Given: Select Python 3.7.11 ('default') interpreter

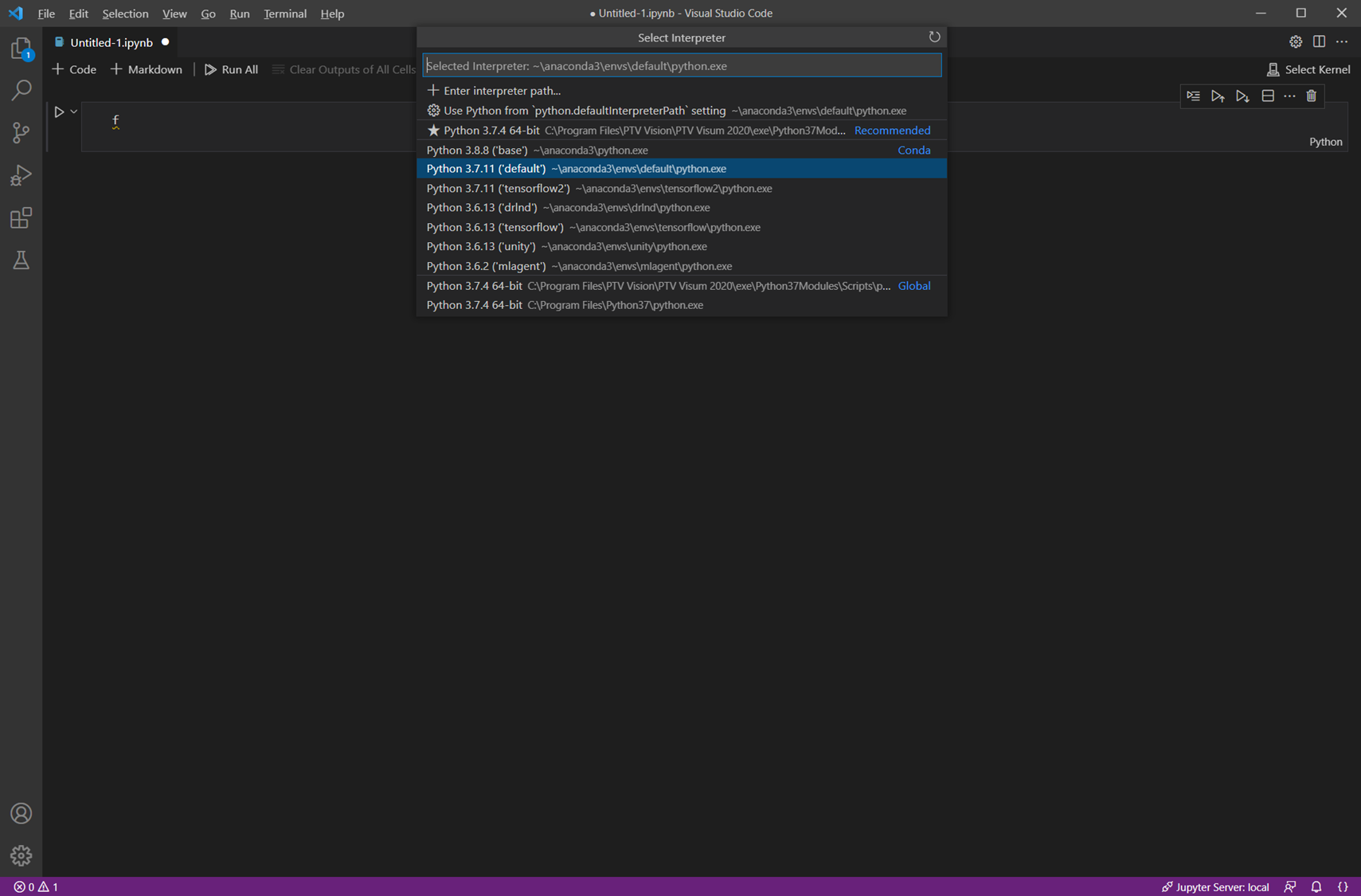Looking at the screenshot, I should pyautogui.click(x=682, y=169).
